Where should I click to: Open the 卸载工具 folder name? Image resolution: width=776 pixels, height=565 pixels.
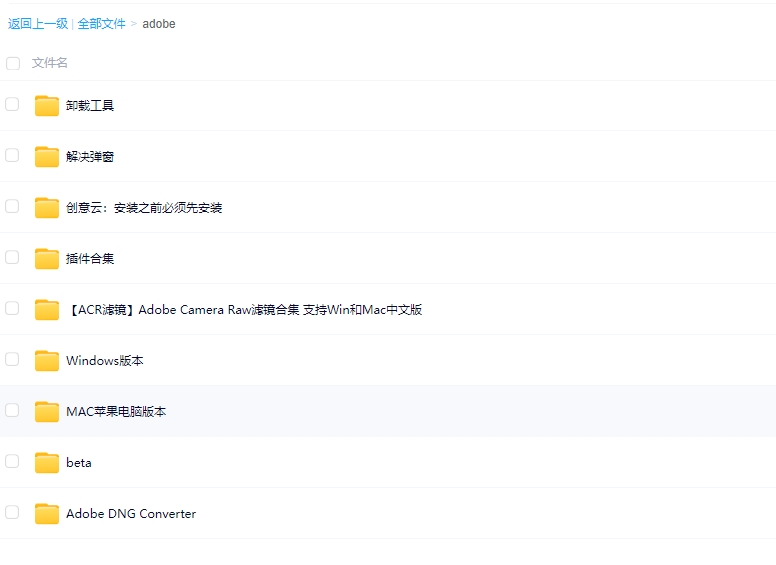click(x=90, y=106)
